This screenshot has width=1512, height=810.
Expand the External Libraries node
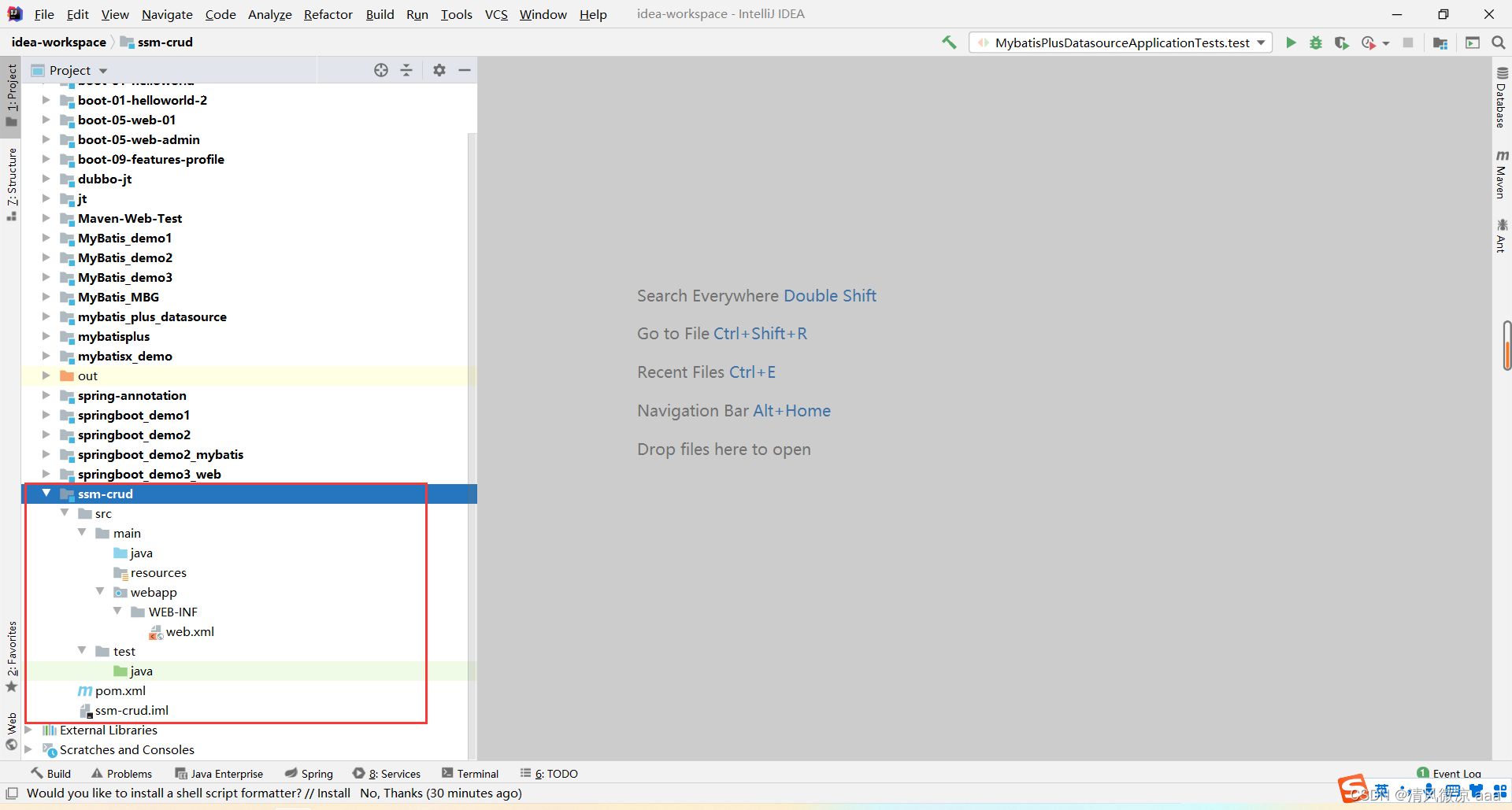28,730
